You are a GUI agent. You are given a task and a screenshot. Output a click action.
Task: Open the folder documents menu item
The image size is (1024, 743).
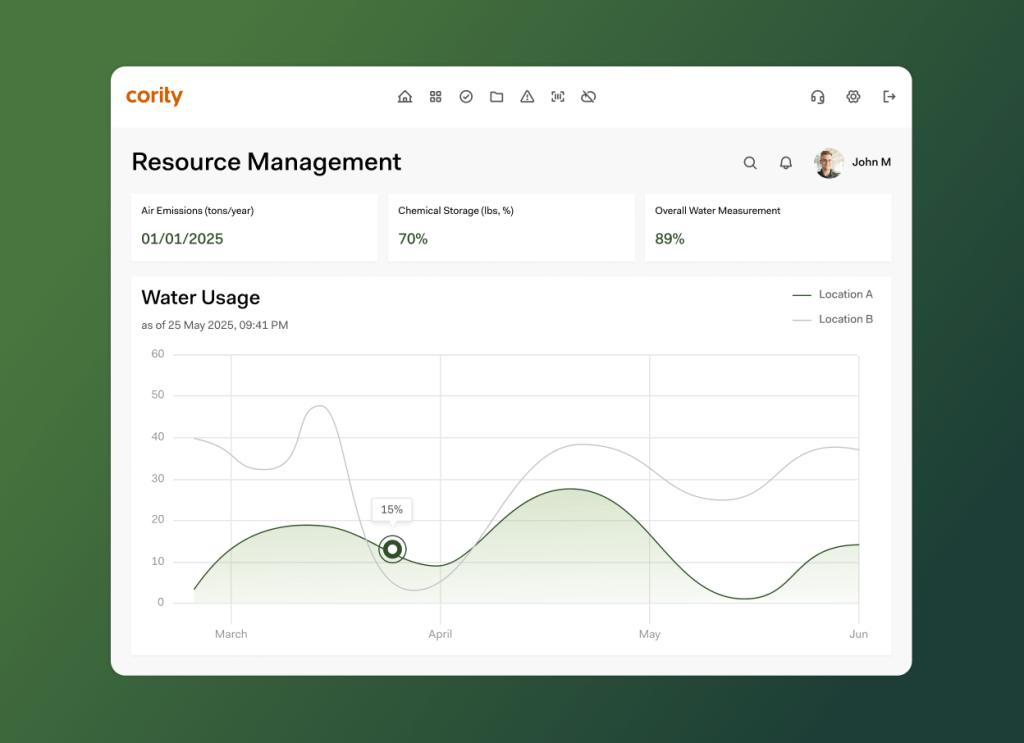pyautogui.click(x=497, y=96)
